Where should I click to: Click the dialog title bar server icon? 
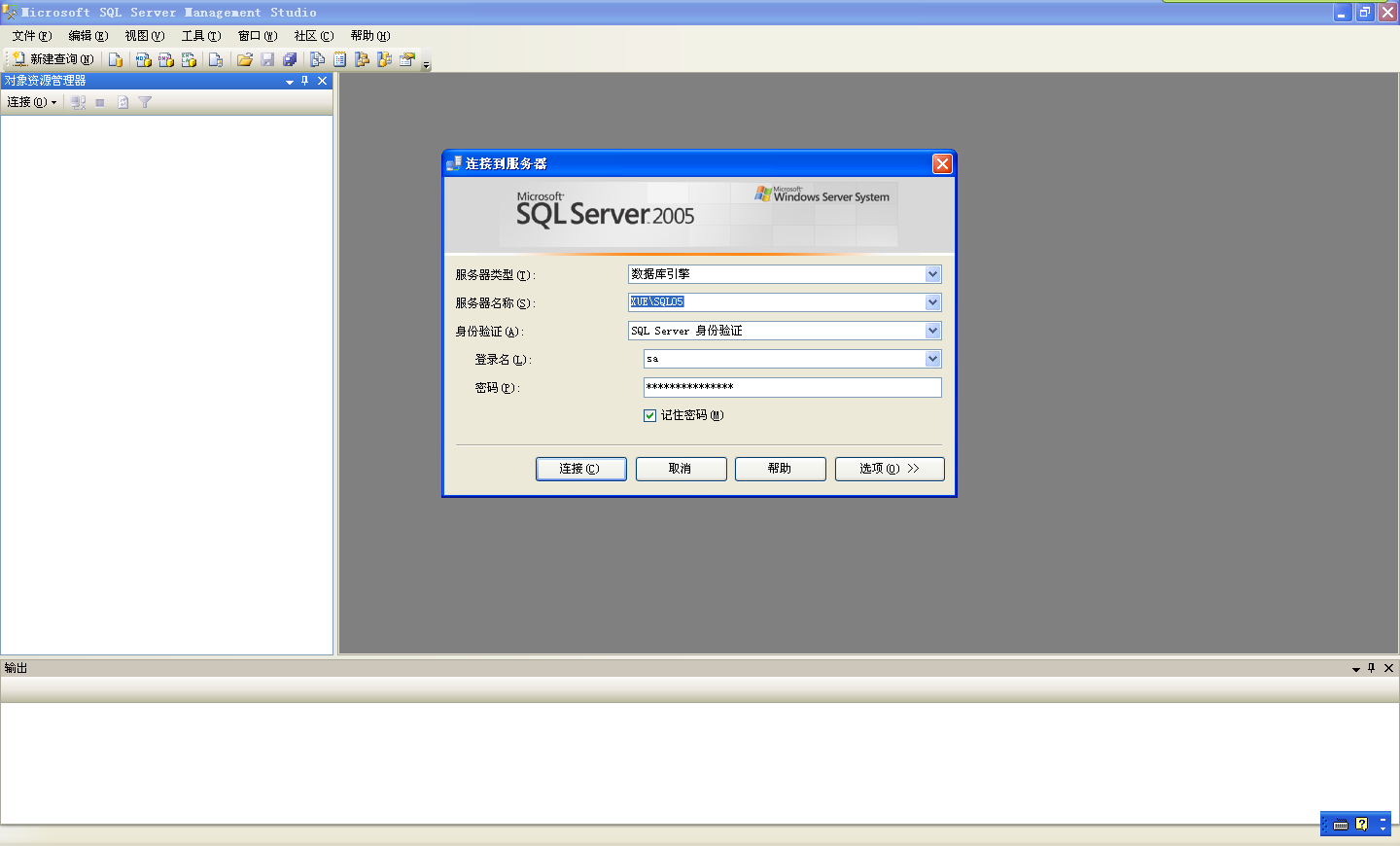pos(454,163)
